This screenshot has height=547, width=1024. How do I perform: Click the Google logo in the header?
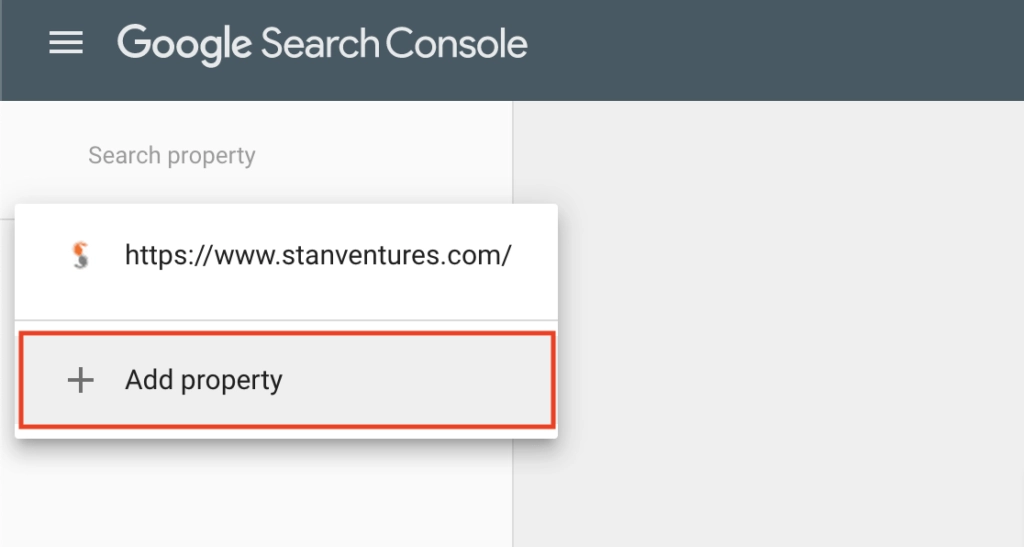184,44
